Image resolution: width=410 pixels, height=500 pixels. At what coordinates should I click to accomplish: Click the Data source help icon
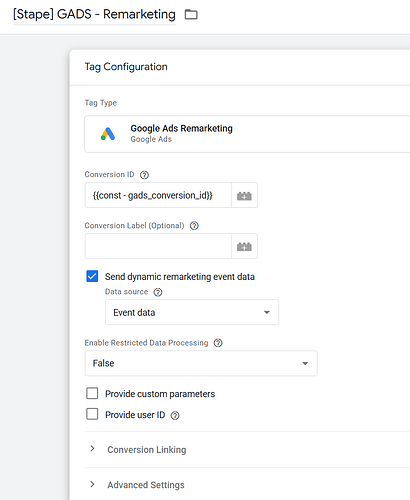pyautogui.click(x=158, y=292)
